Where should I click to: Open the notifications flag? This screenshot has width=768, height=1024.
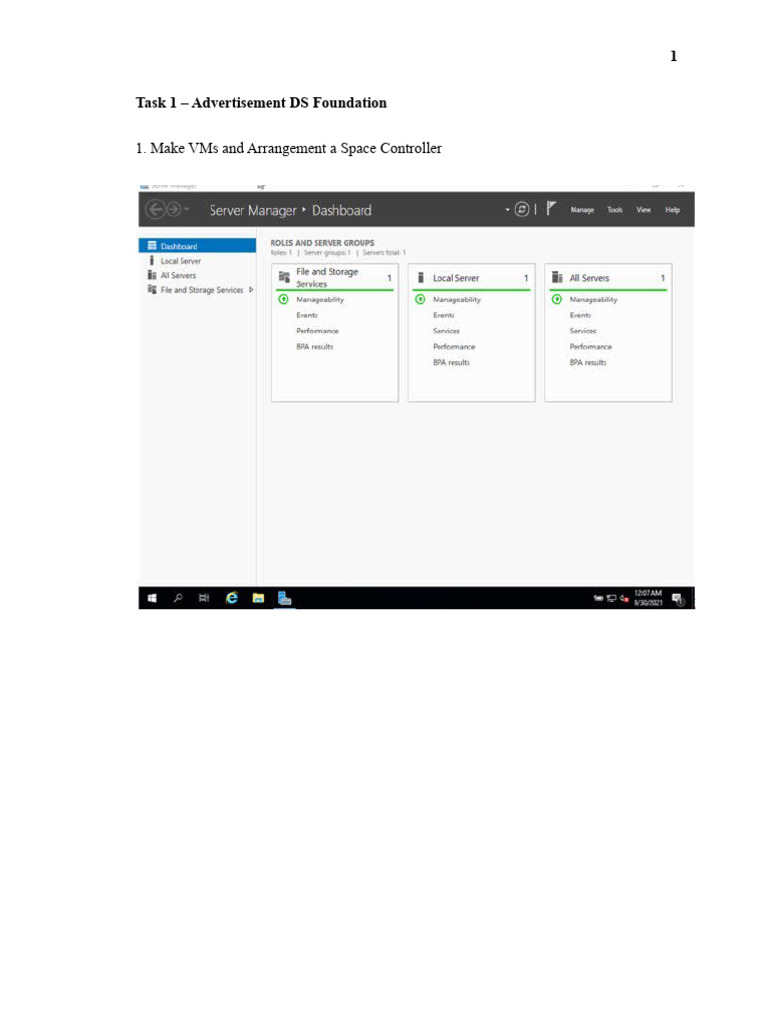point(552,209)
